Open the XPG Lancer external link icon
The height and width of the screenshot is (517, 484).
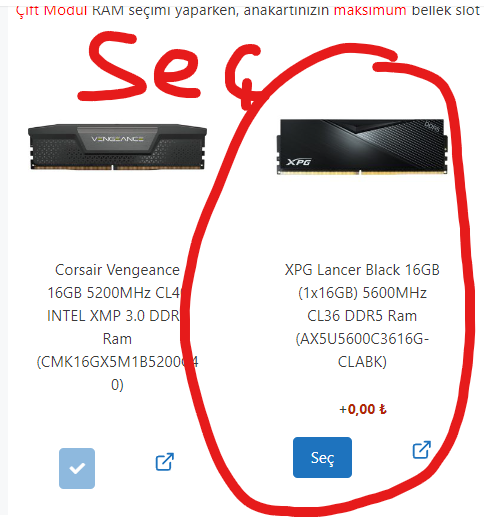pos(422,450)
